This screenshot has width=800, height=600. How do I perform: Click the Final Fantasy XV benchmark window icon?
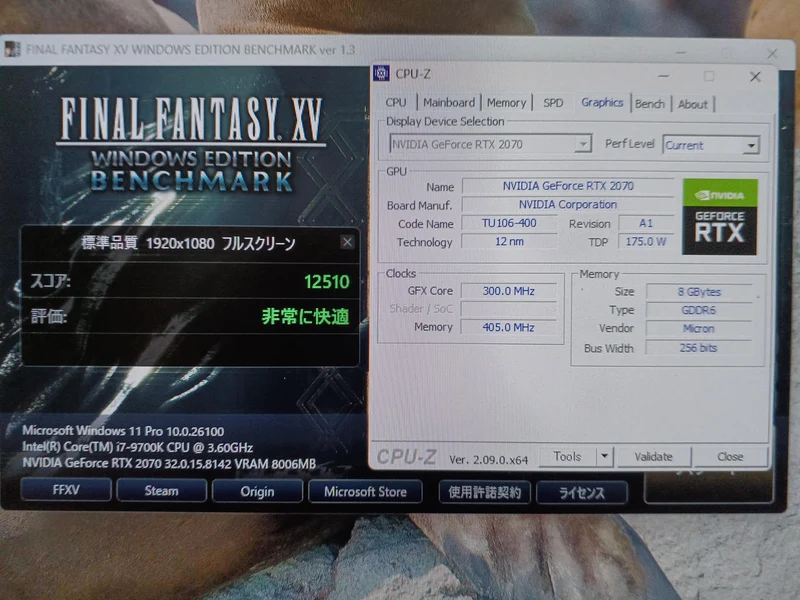click(x=12, y=49)
